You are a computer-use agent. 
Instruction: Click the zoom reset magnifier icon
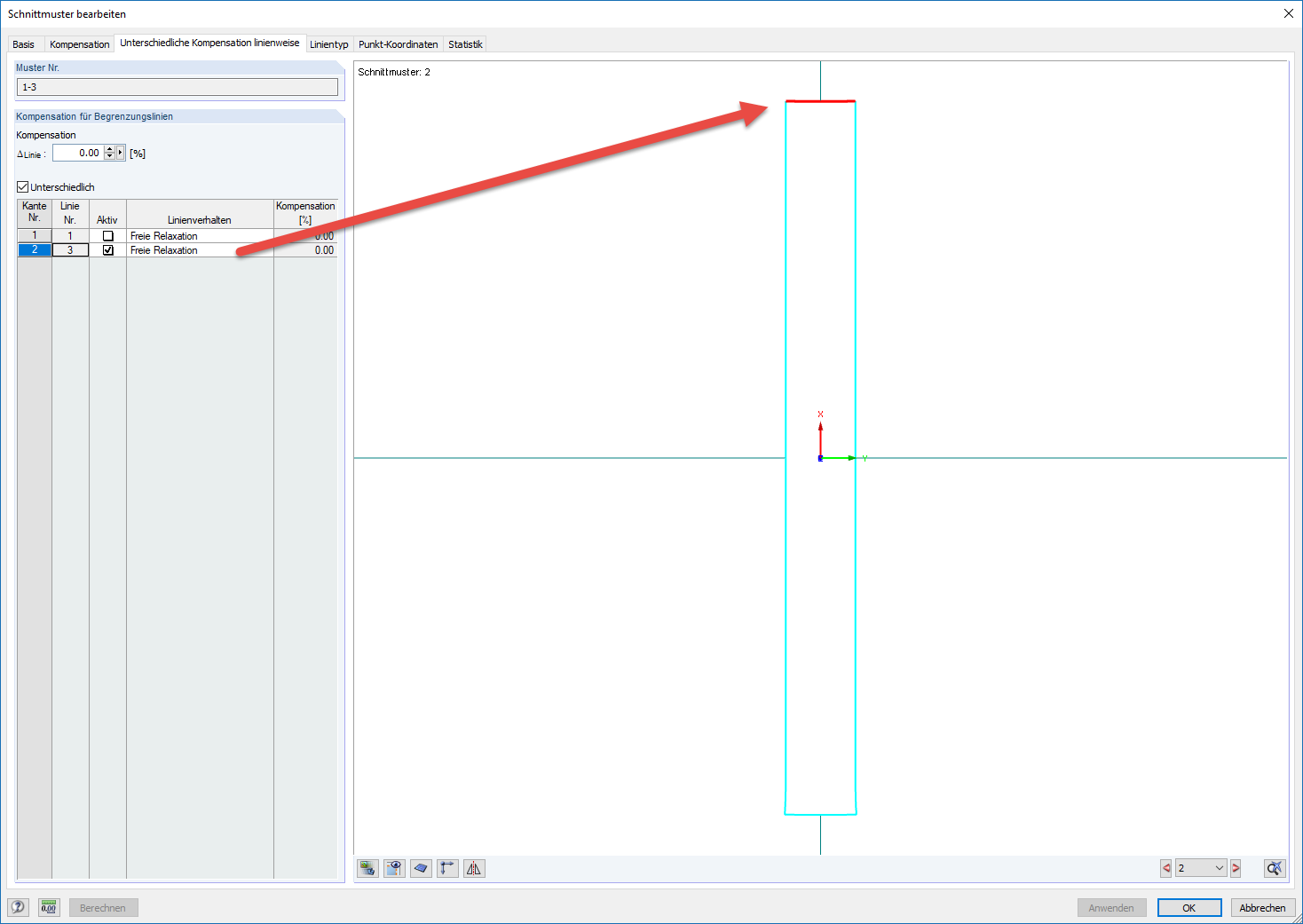1275,868
